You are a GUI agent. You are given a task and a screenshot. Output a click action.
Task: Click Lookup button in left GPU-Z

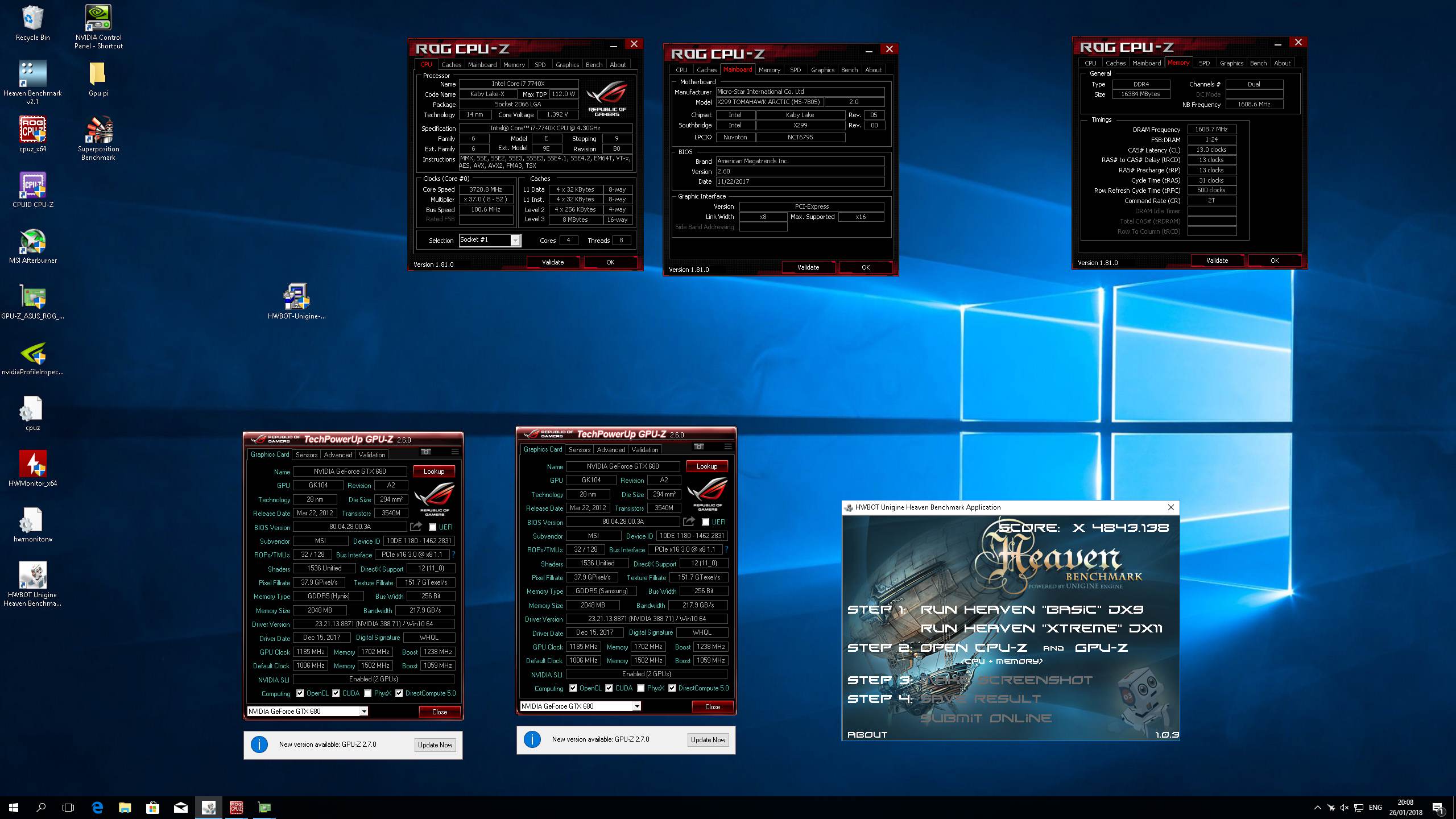pos(434,471)
